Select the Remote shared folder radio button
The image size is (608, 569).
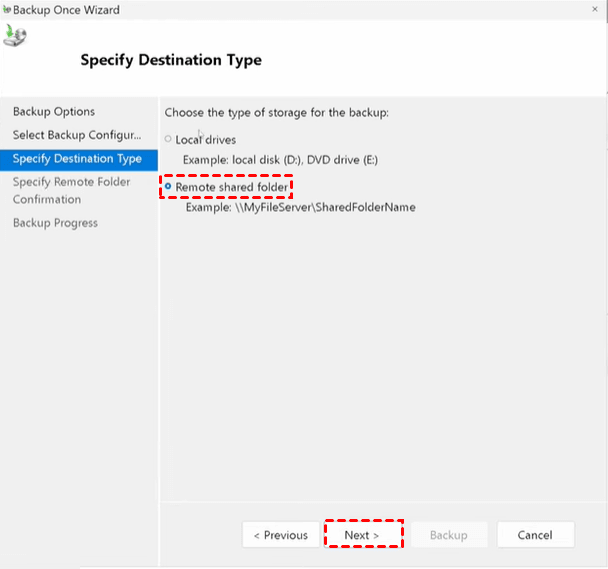pyautogui.click(x=168, y=187)
